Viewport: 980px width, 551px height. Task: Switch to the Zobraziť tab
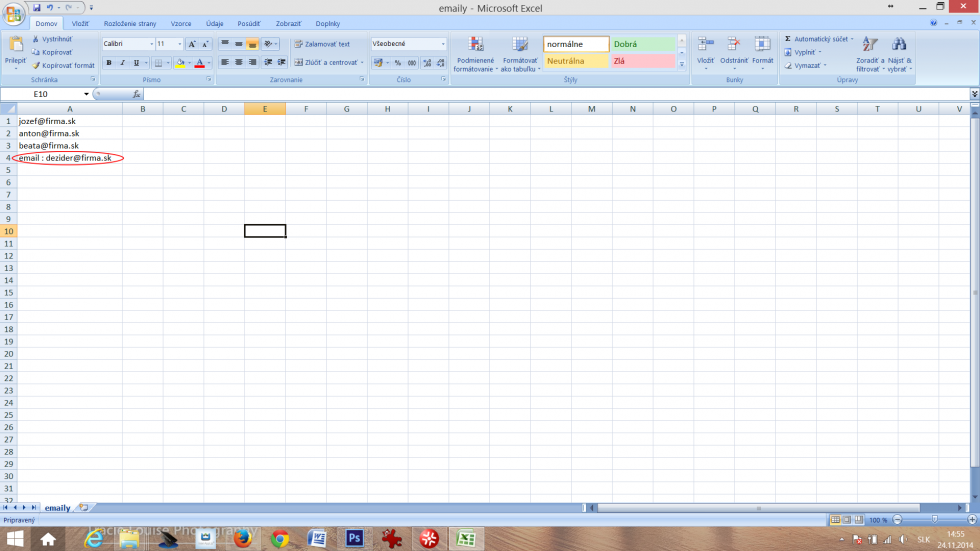tap(288, 24)
